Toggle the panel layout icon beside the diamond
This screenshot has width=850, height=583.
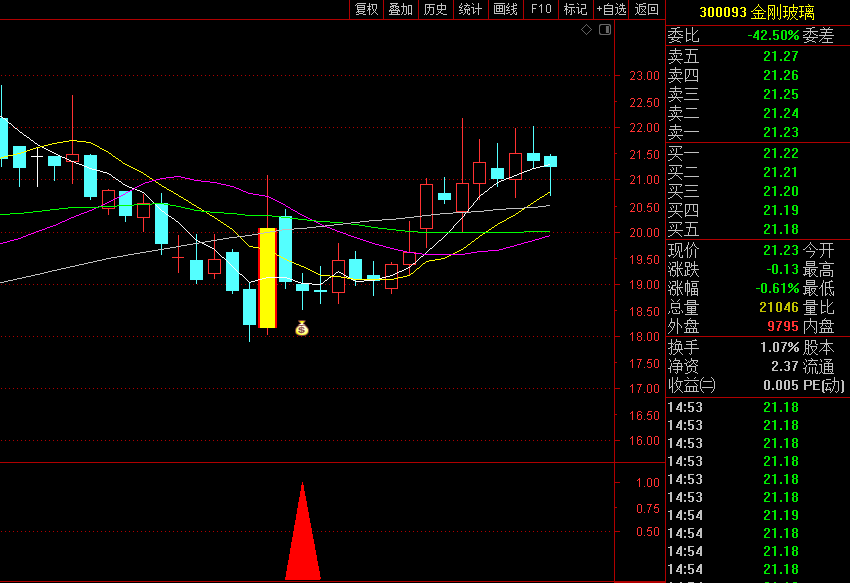605,30
